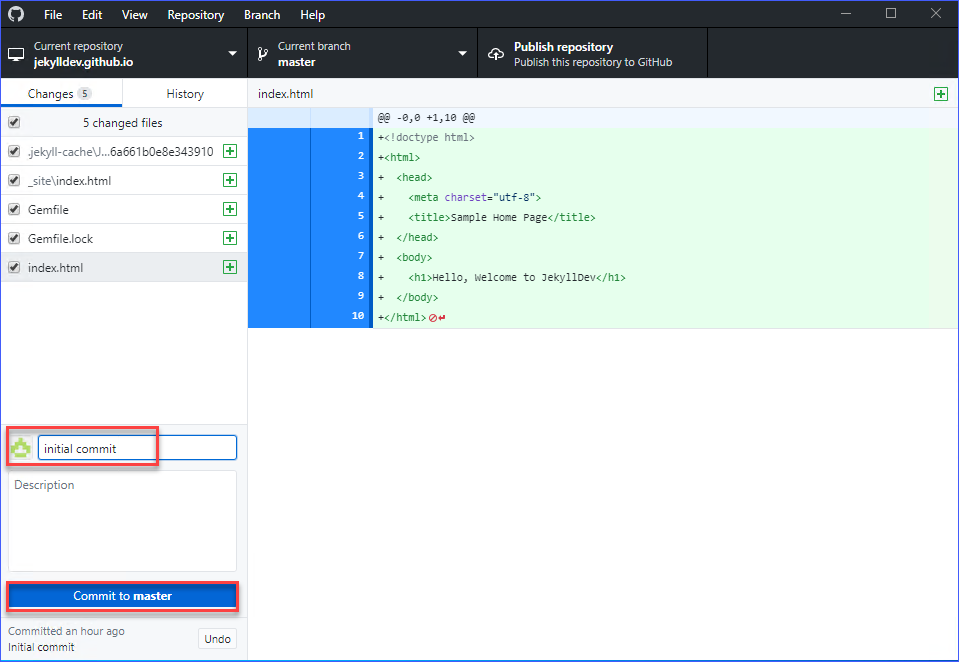Click the user avatar next to summary field
This screenshot has height=662, width=959.
coord(21,448)
